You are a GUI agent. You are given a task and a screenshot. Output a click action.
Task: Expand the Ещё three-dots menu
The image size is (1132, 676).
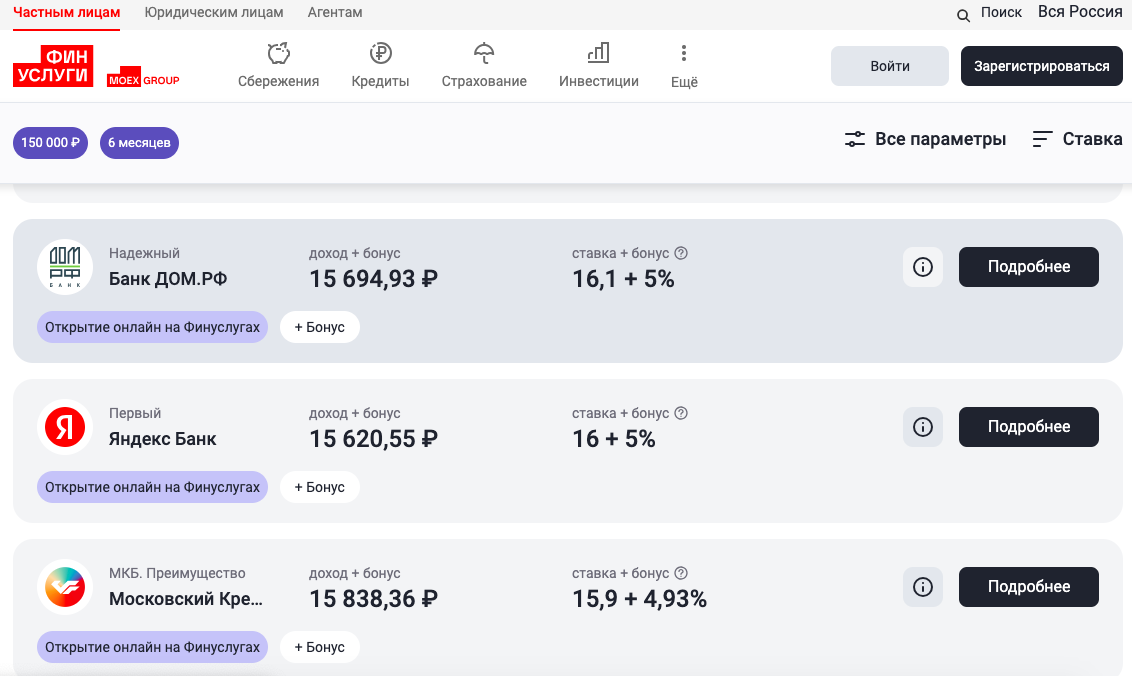tap(684, 66)
